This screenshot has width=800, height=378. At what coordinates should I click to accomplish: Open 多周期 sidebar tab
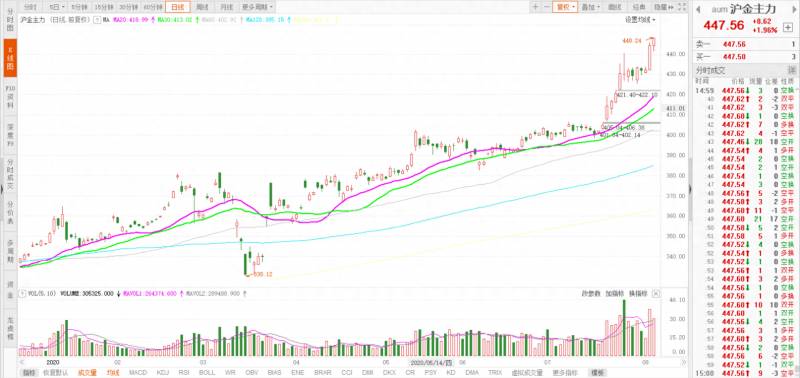click(10, 252)
